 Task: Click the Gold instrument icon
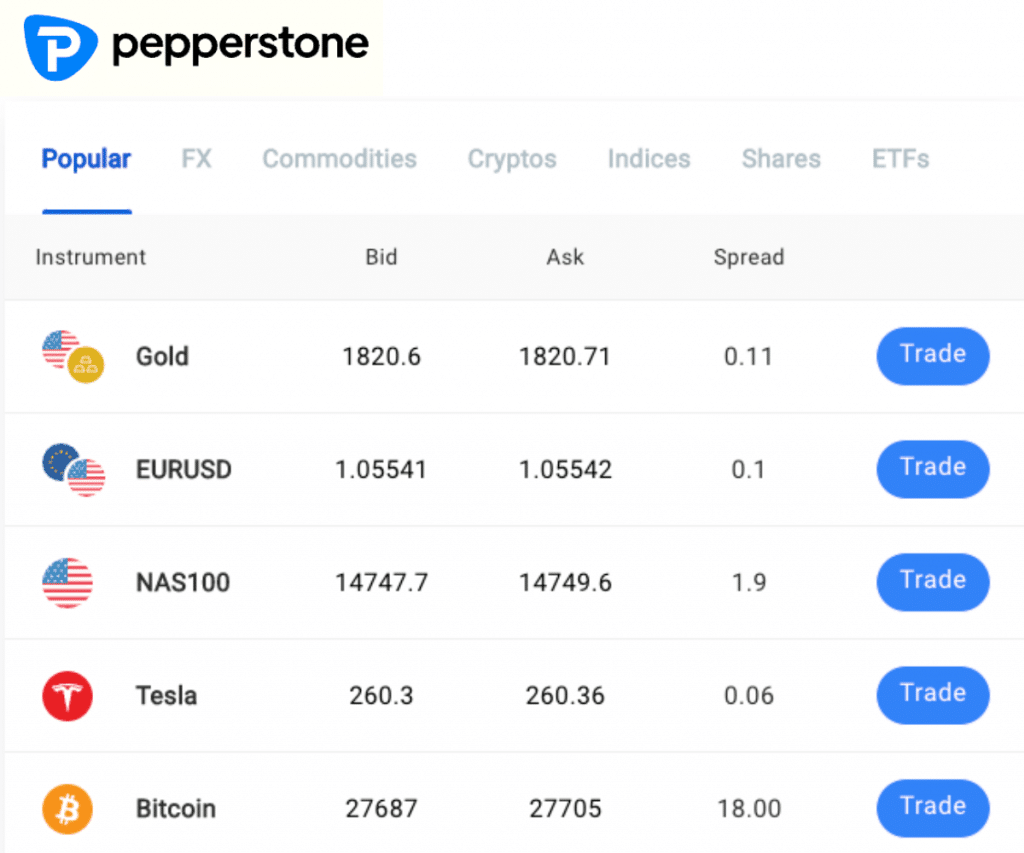(x=73, y=358)
